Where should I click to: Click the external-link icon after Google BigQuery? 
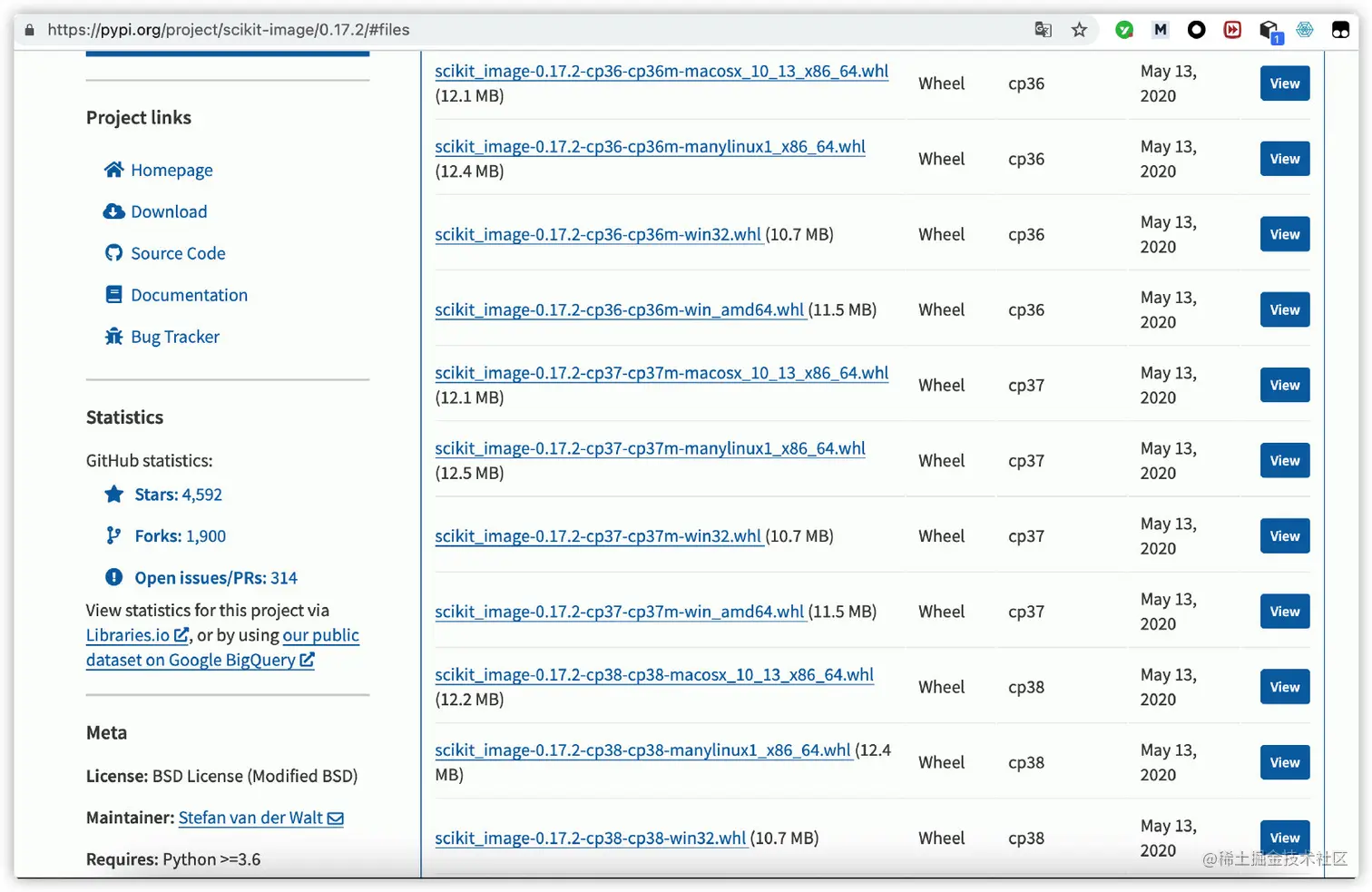tap(307, 660)
